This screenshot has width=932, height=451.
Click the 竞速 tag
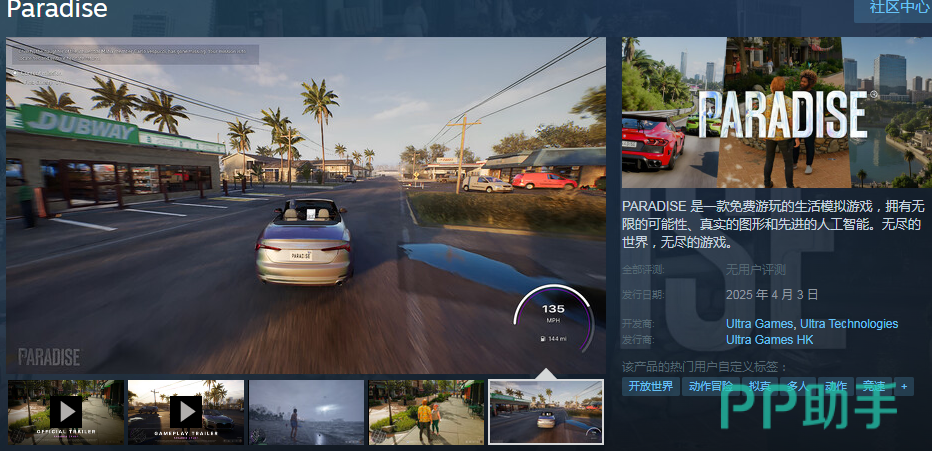tap(873, 386)
